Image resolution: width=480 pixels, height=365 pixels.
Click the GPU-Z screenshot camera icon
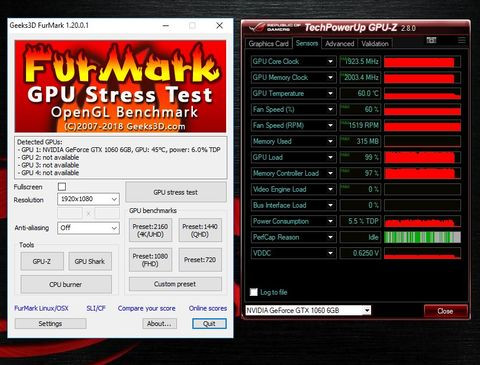point(431,40)
